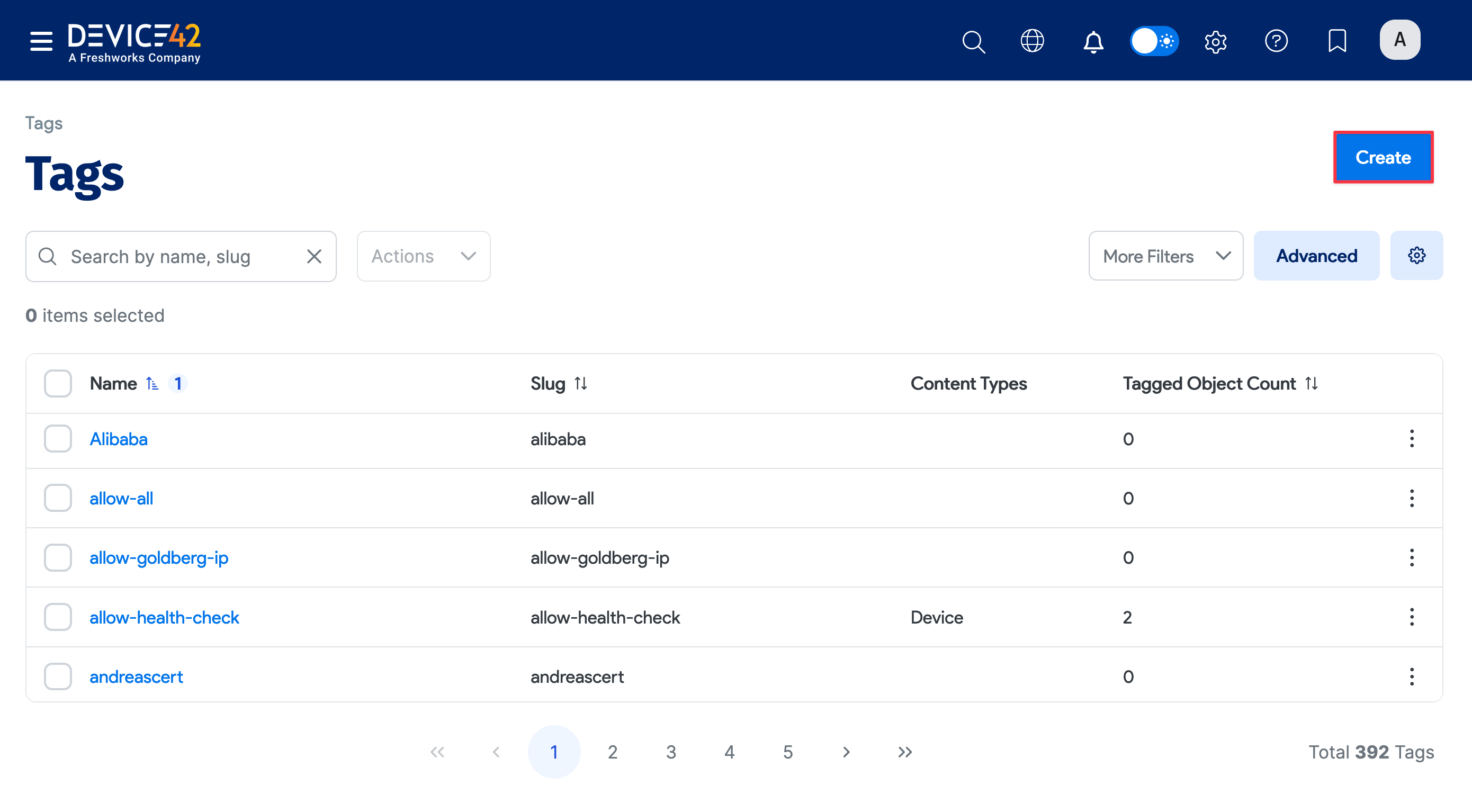
Task: Open the hamburger navigation menu
Action: pyautogui.click(x=41, y=41)
